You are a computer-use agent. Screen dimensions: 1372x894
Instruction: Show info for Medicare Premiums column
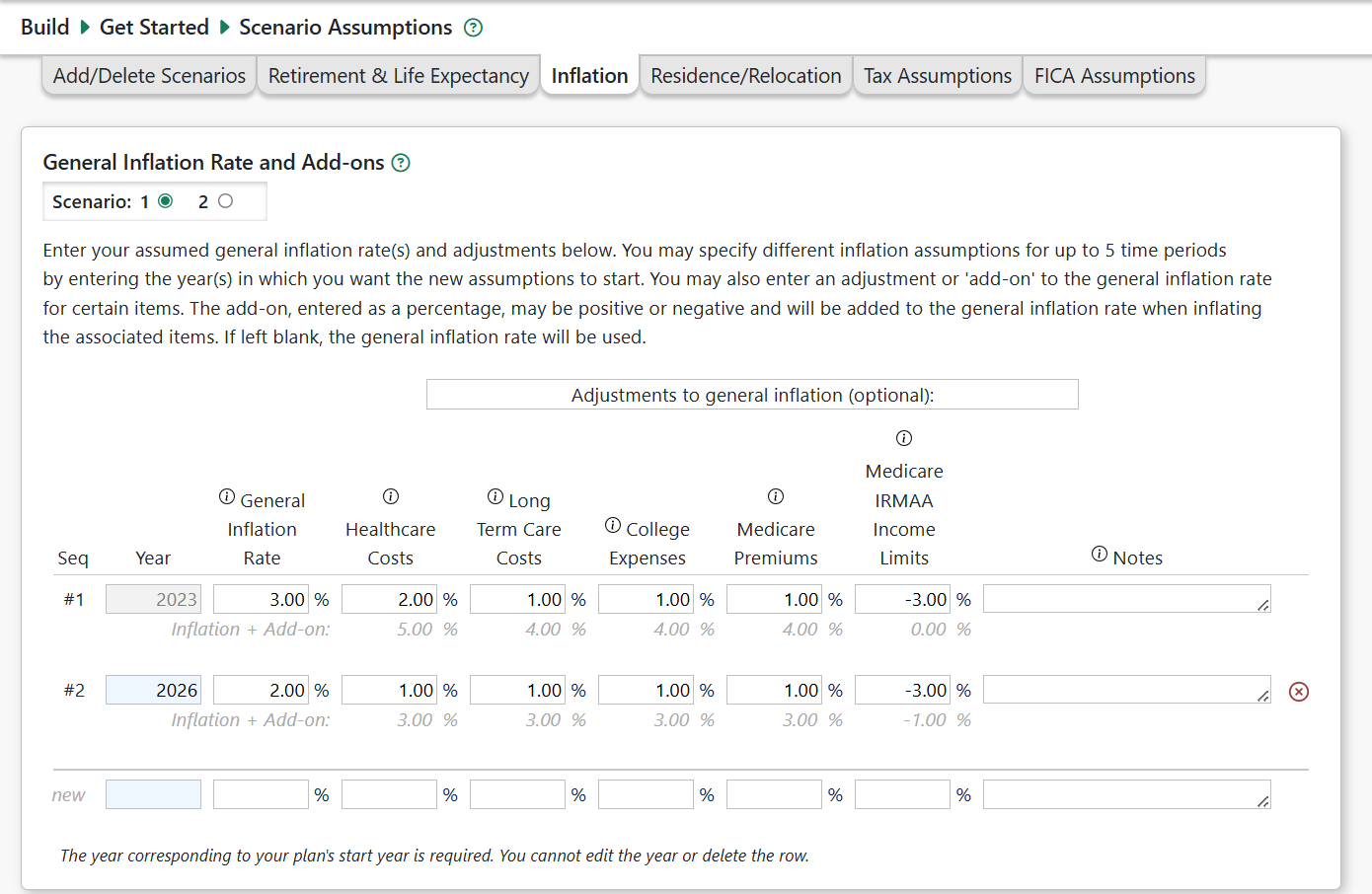[x=776, y=496]
